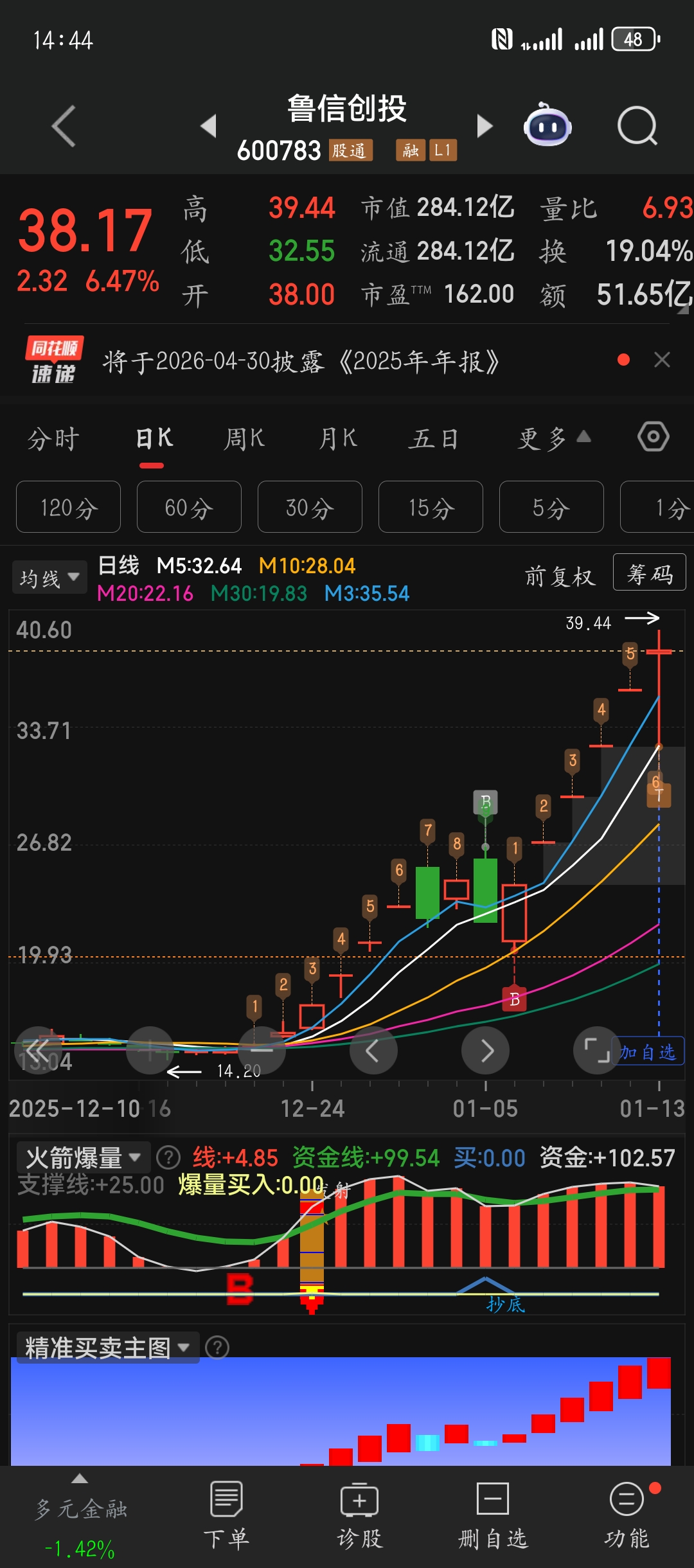Screen dimensions: 694x1568
Task: Open the 筹码 chip distribution button
Action: 650,573
